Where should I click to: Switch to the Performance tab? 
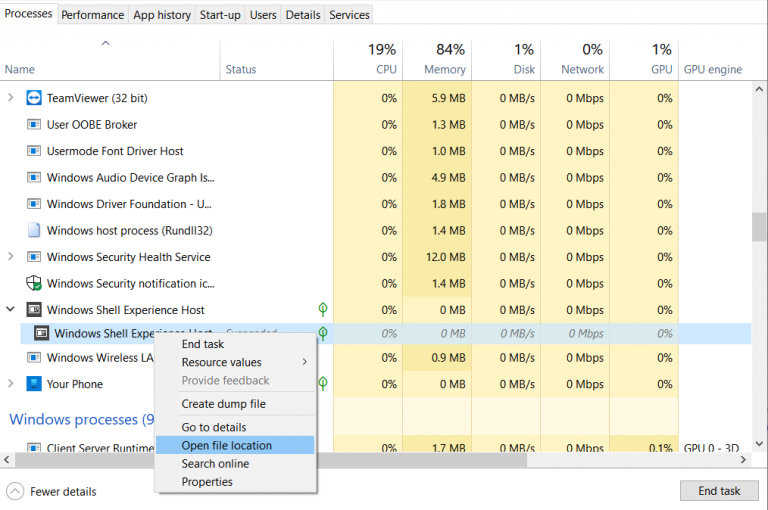(x=93, y=15)
